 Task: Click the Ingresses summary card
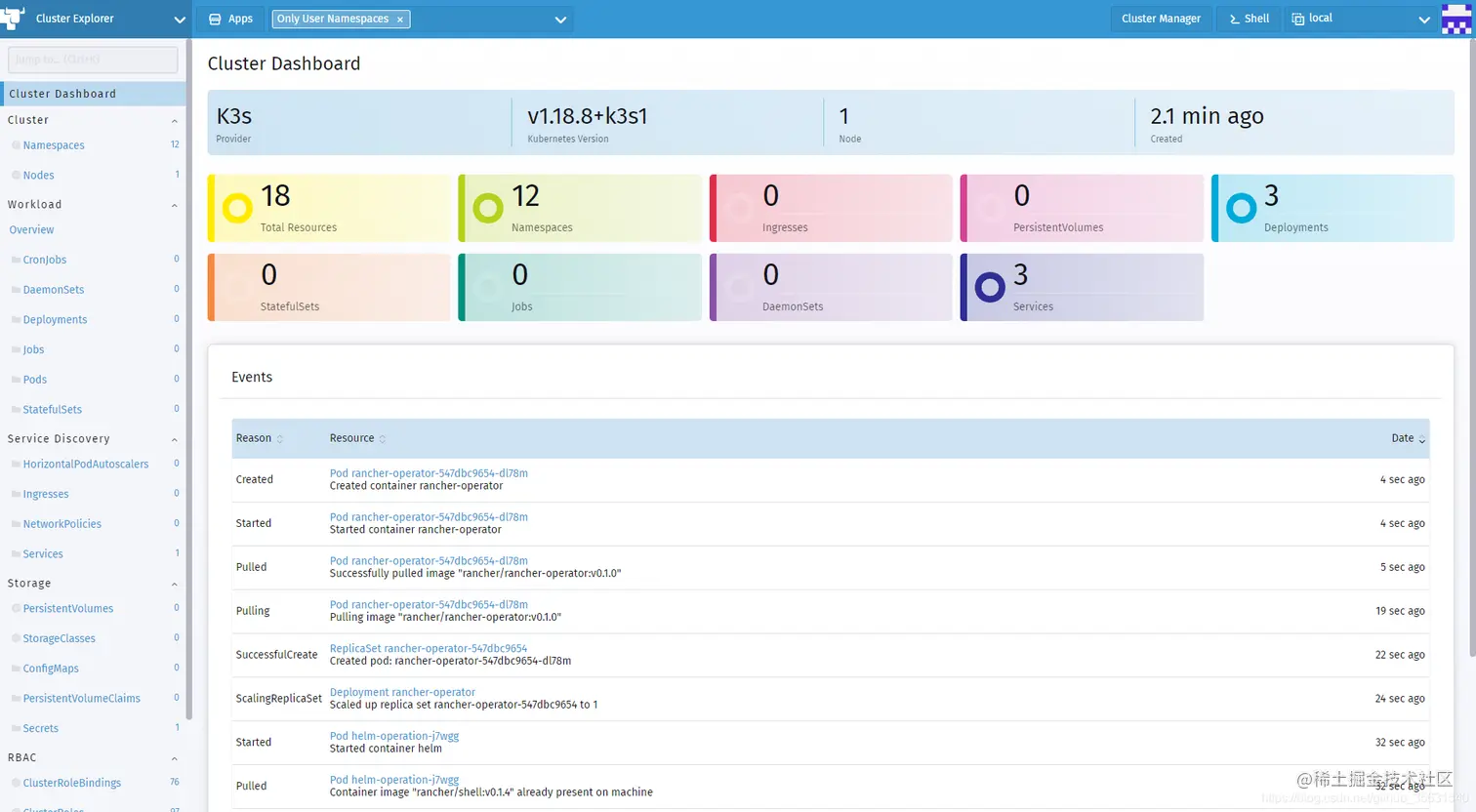click(x=831, y=209)
